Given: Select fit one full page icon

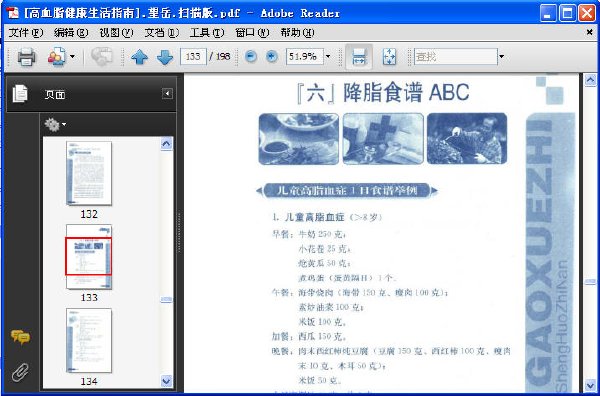Looking at the screenshot, I should click(389, 57).
